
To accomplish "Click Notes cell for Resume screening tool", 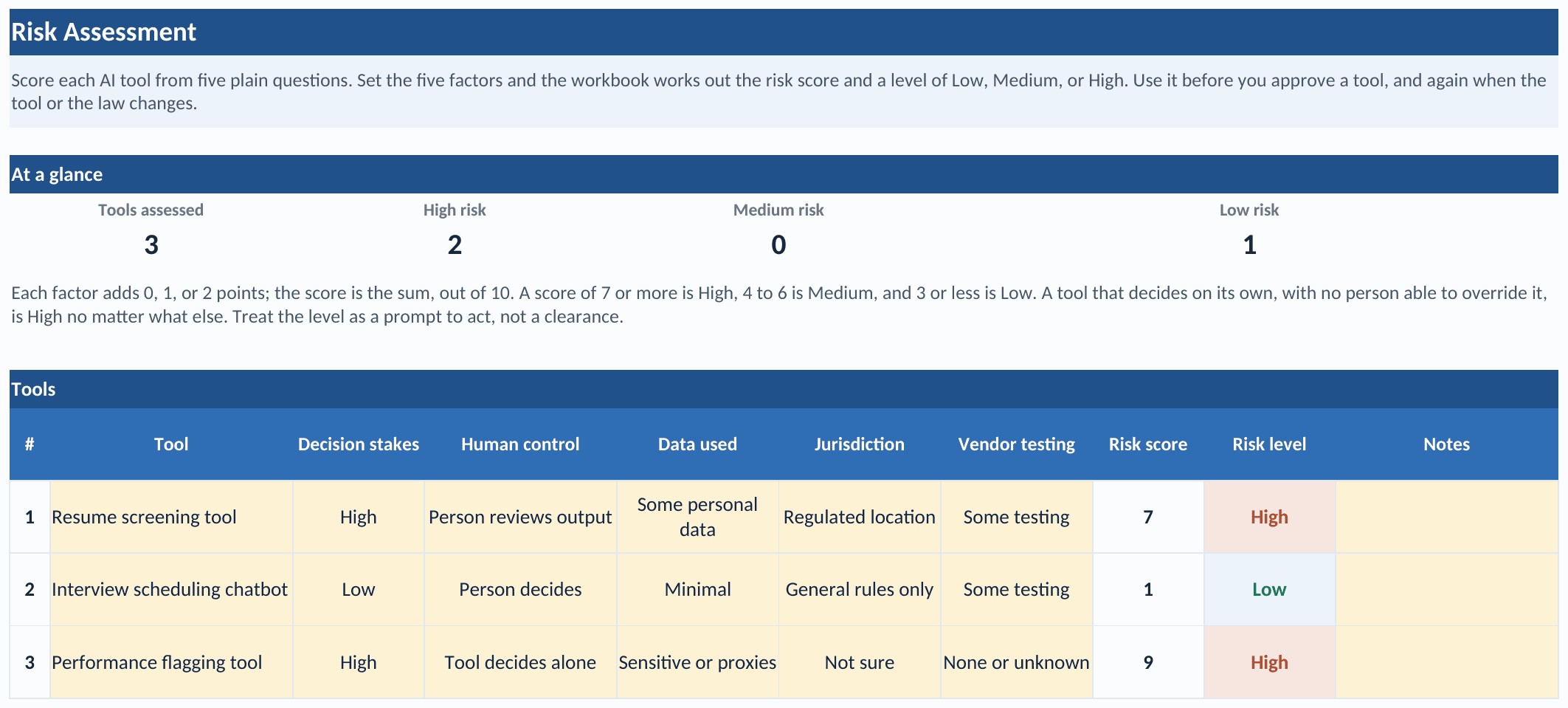I will [1447, 517].
